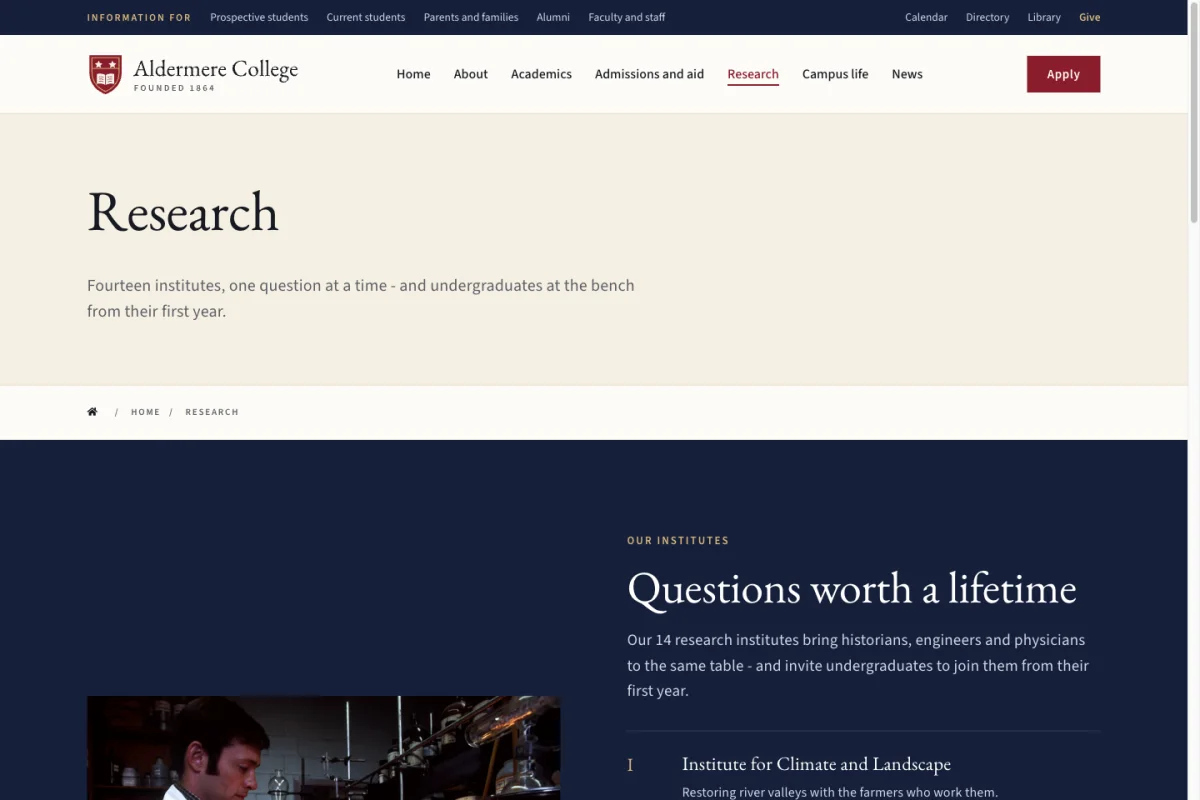The width and height of the screenshot is (1200, 800).
Task: Open Institute for Climate and Landscape
Action: (816, 764)
